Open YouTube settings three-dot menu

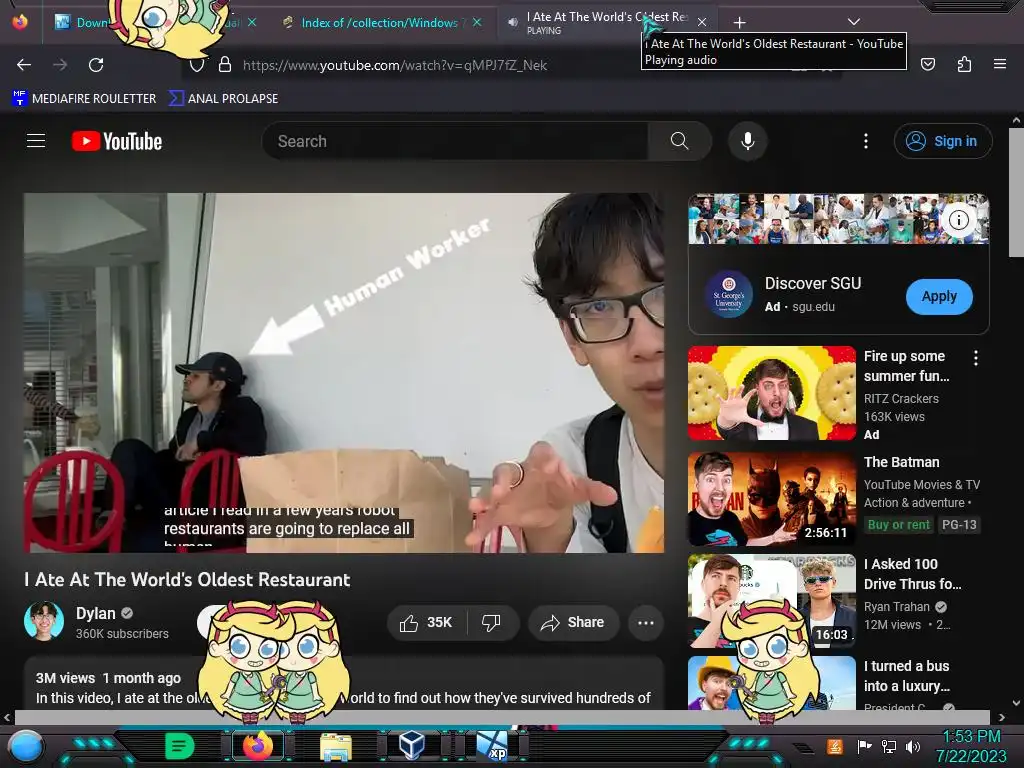tap(866, 141)
